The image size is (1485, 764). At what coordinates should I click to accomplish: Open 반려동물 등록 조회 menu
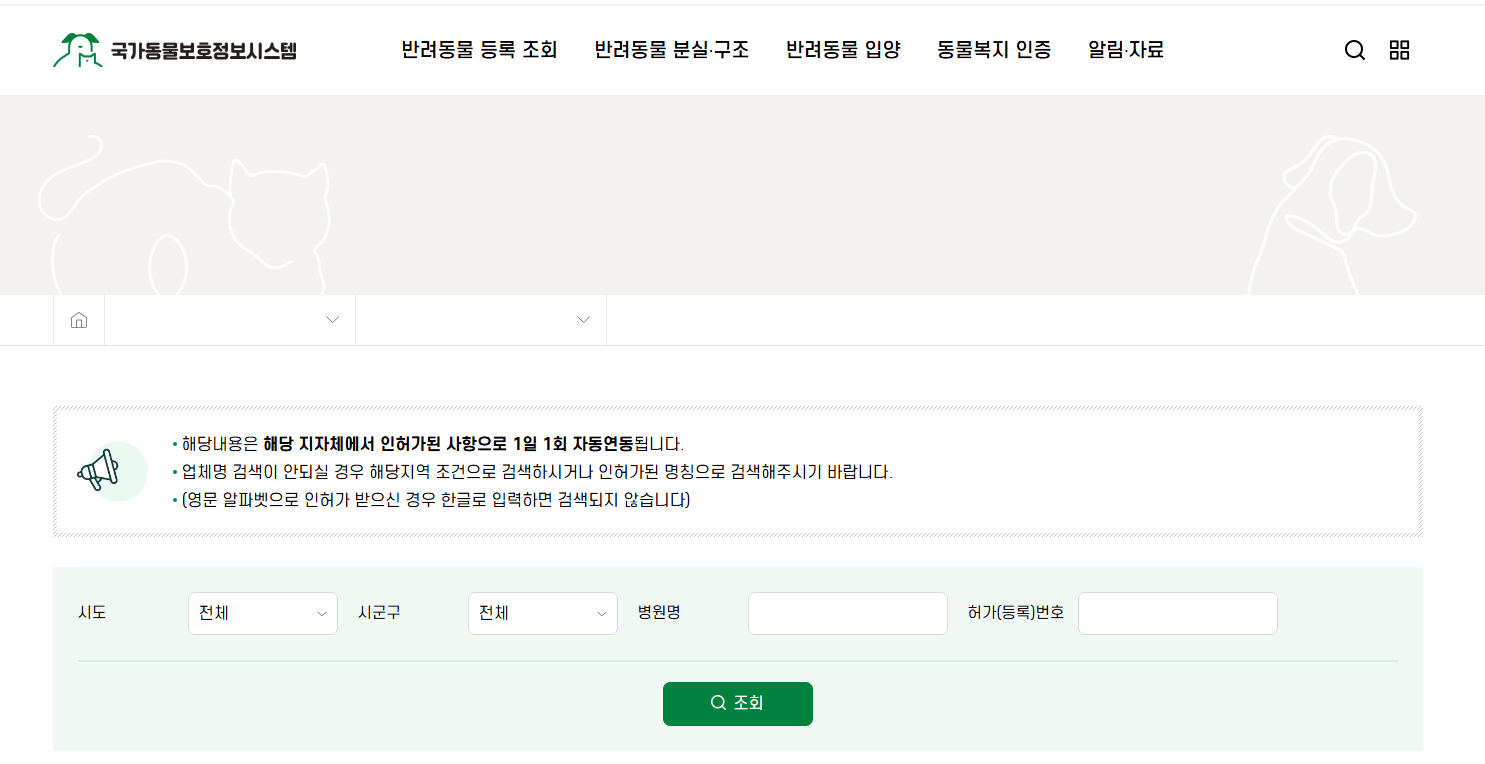click(479, 50)
